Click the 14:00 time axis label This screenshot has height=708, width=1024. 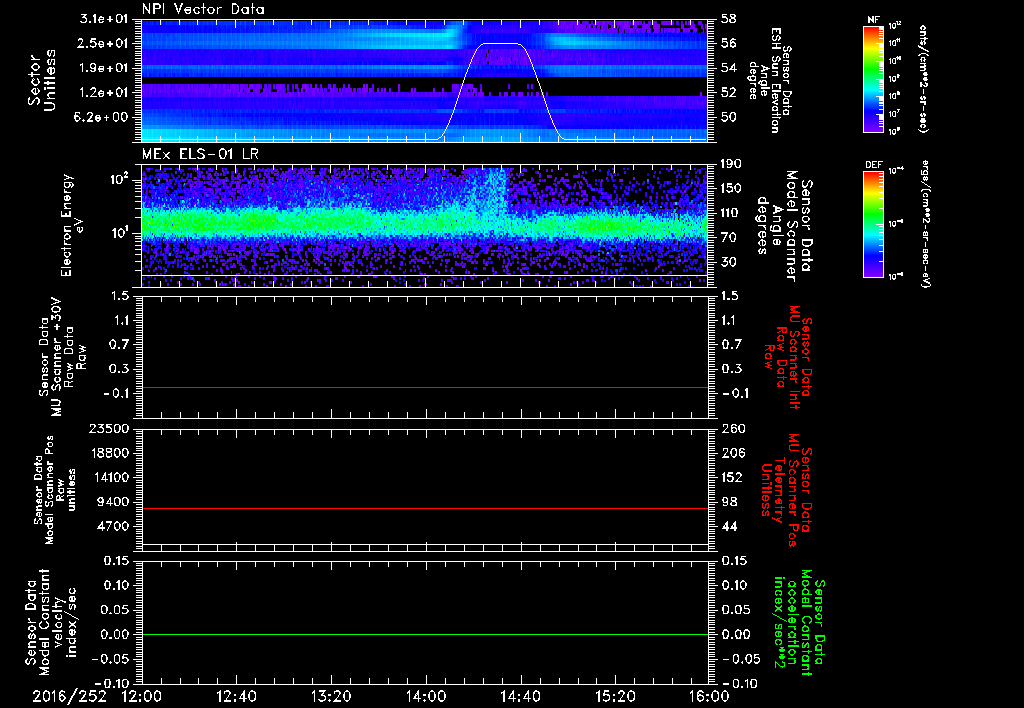coord(426,696)
